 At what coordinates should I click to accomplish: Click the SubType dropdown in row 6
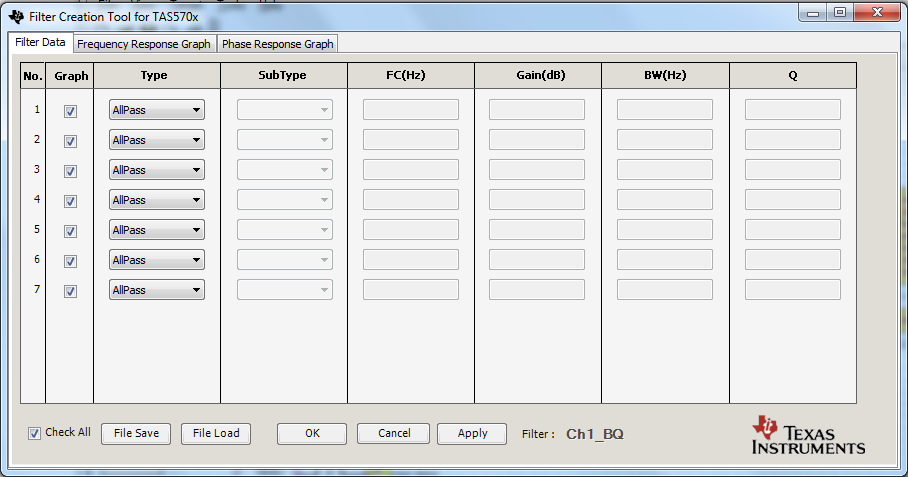click(x=285, y=260)
